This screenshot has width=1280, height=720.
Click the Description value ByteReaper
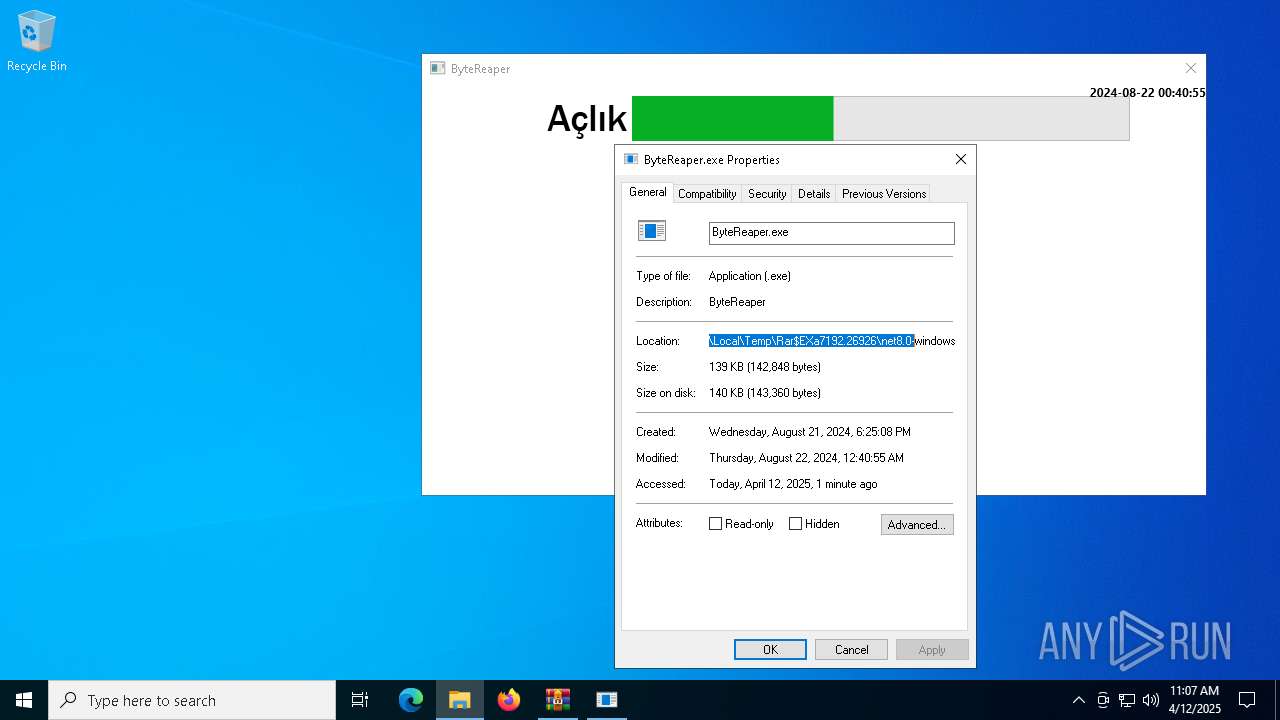[737, 302]
